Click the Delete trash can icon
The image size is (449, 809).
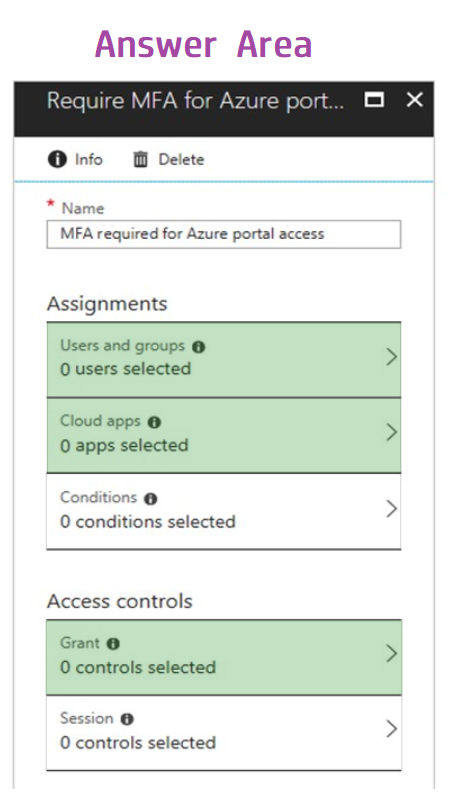point(140,159)
